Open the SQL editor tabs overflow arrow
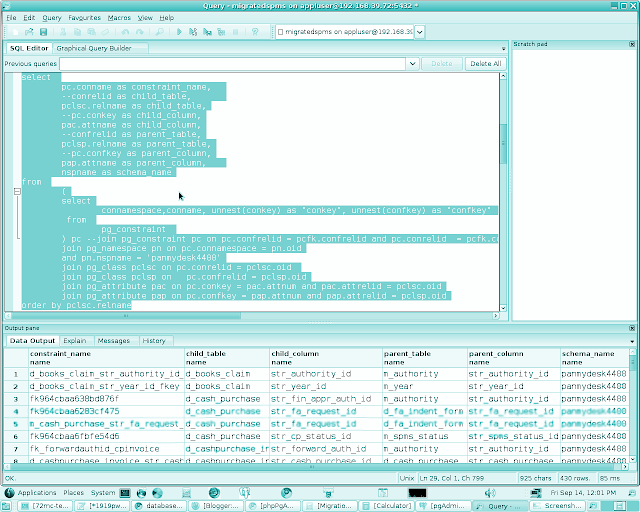This screenshot has width=640, height=512. [503, 49]
